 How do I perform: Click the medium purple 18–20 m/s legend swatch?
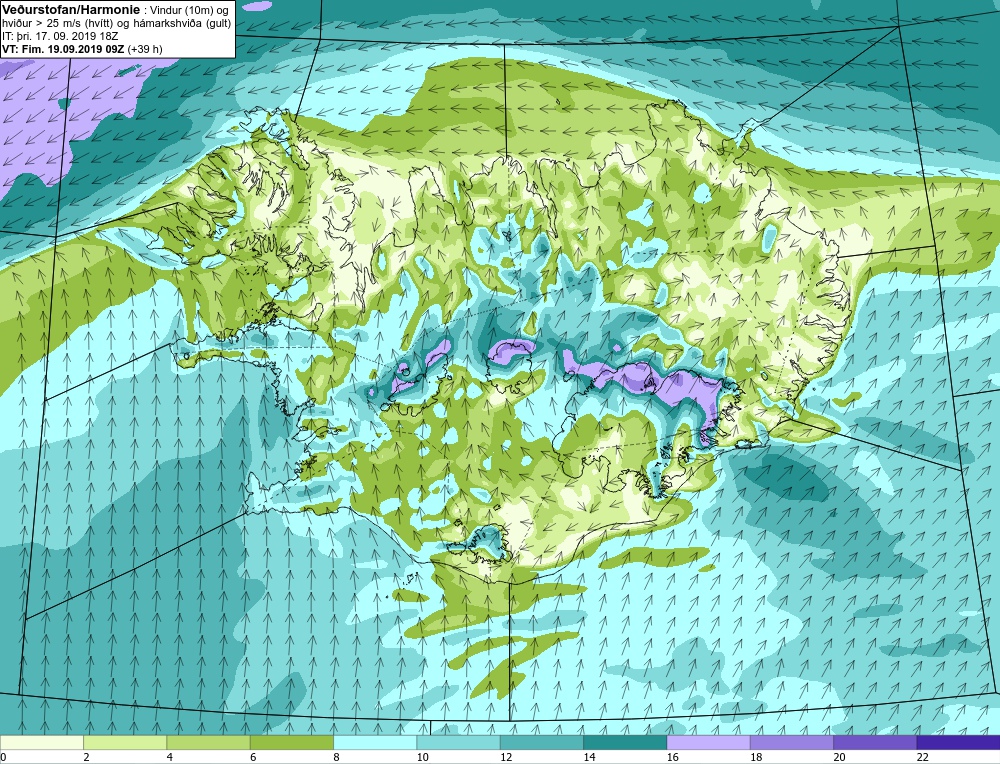tap(791, 742)
